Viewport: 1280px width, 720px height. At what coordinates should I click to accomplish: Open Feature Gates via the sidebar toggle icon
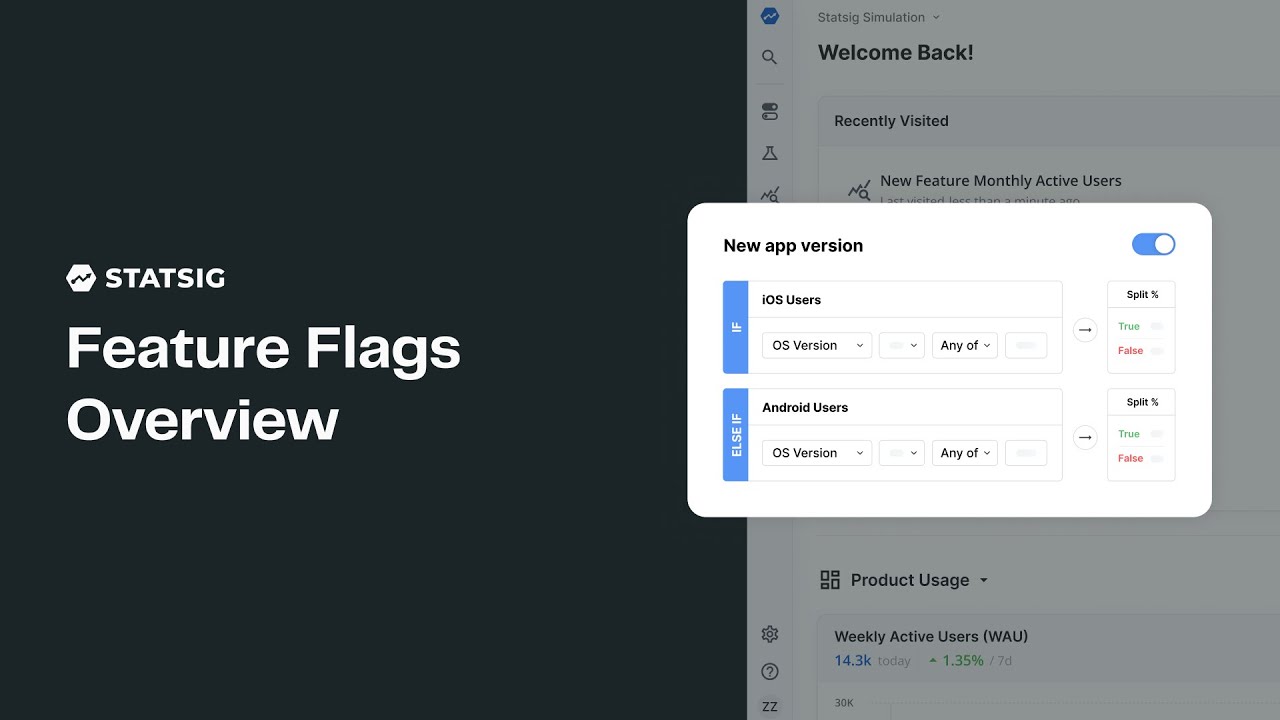click(x=769, y=111)
